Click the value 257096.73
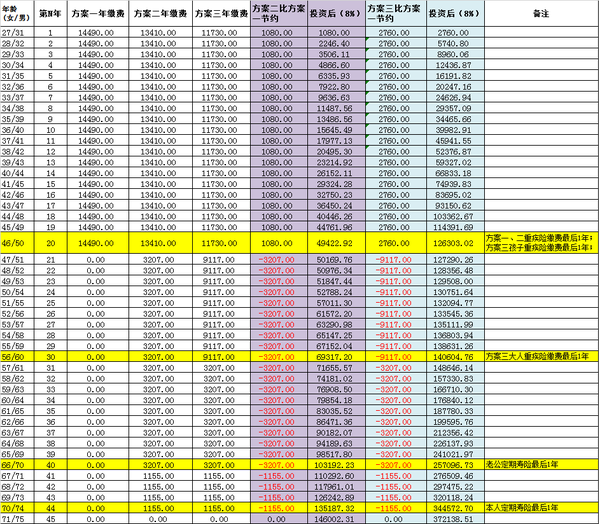 click(455, 465)
